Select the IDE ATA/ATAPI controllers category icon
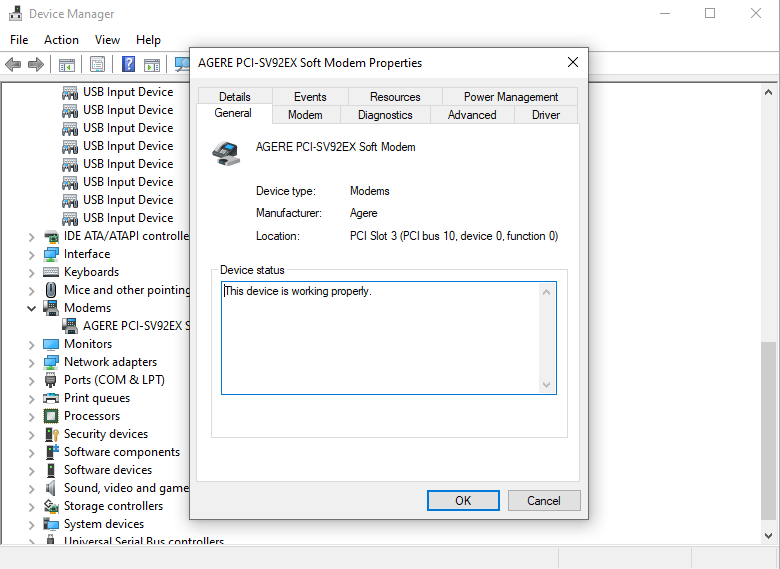Screen dimensions: 780x569 51,236
